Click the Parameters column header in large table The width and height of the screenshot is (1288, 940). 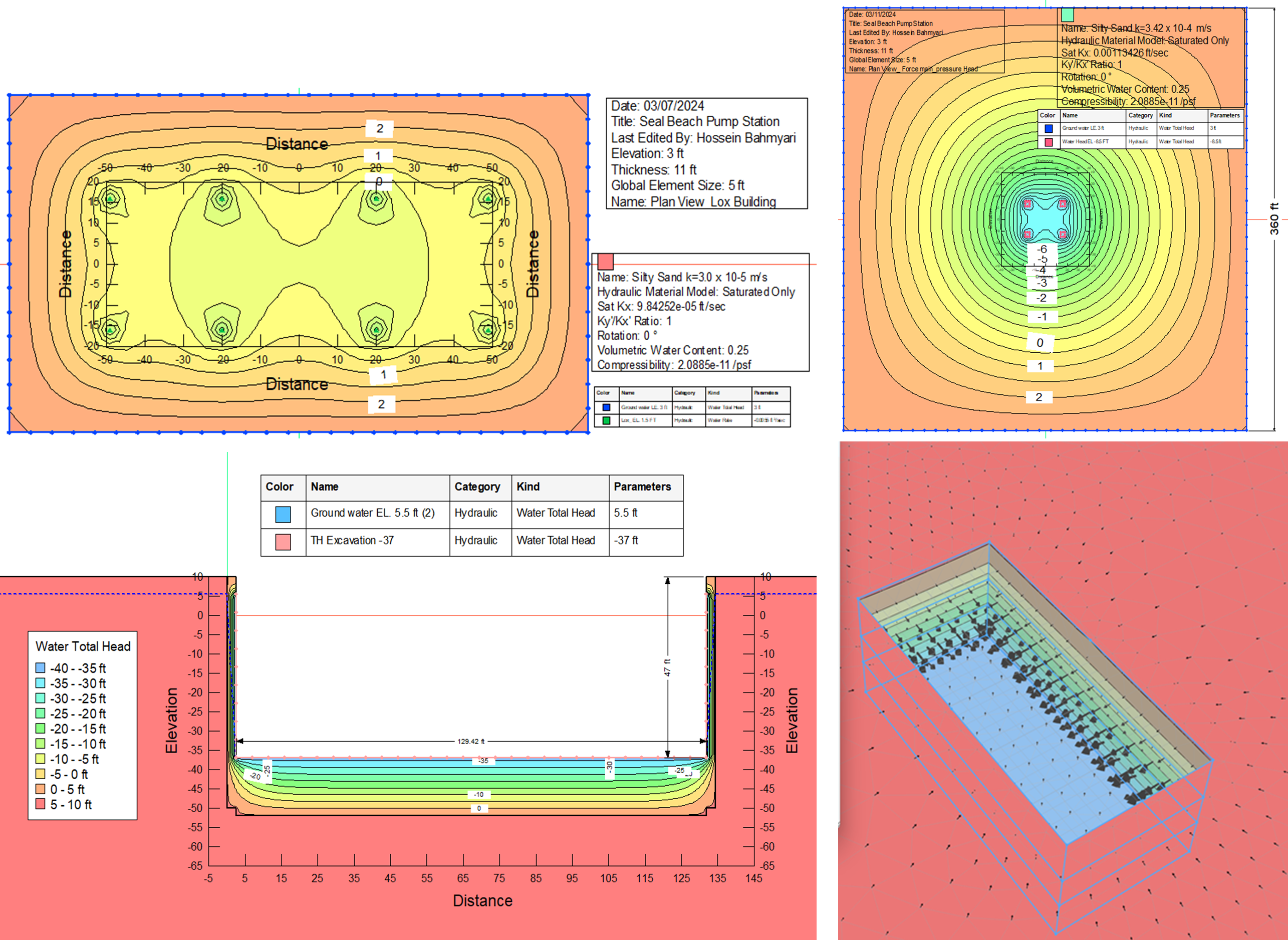click(x=642, y=487)
